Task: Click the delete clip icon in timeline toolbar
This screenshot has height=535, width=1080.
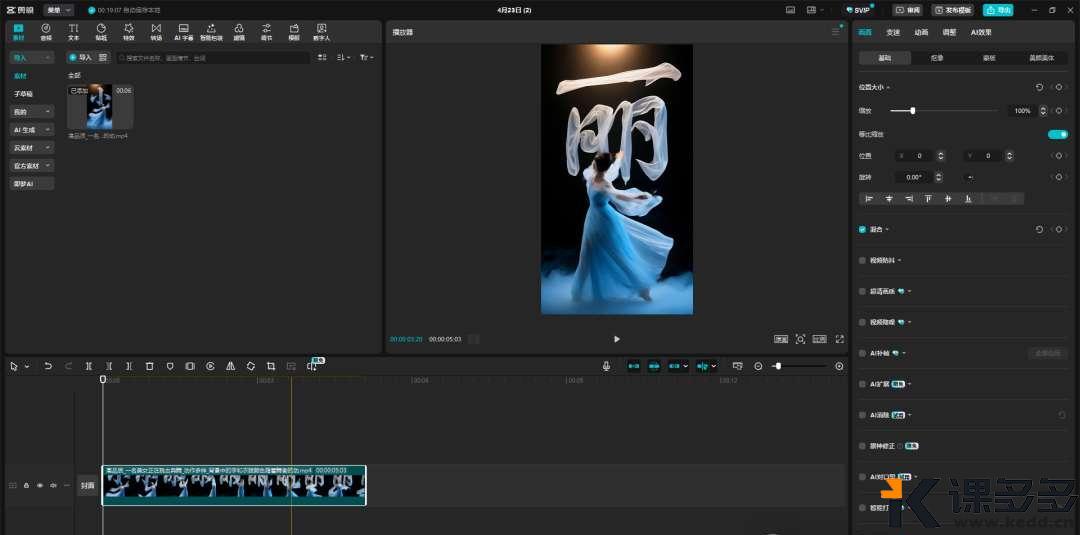Action: (149, 366)
